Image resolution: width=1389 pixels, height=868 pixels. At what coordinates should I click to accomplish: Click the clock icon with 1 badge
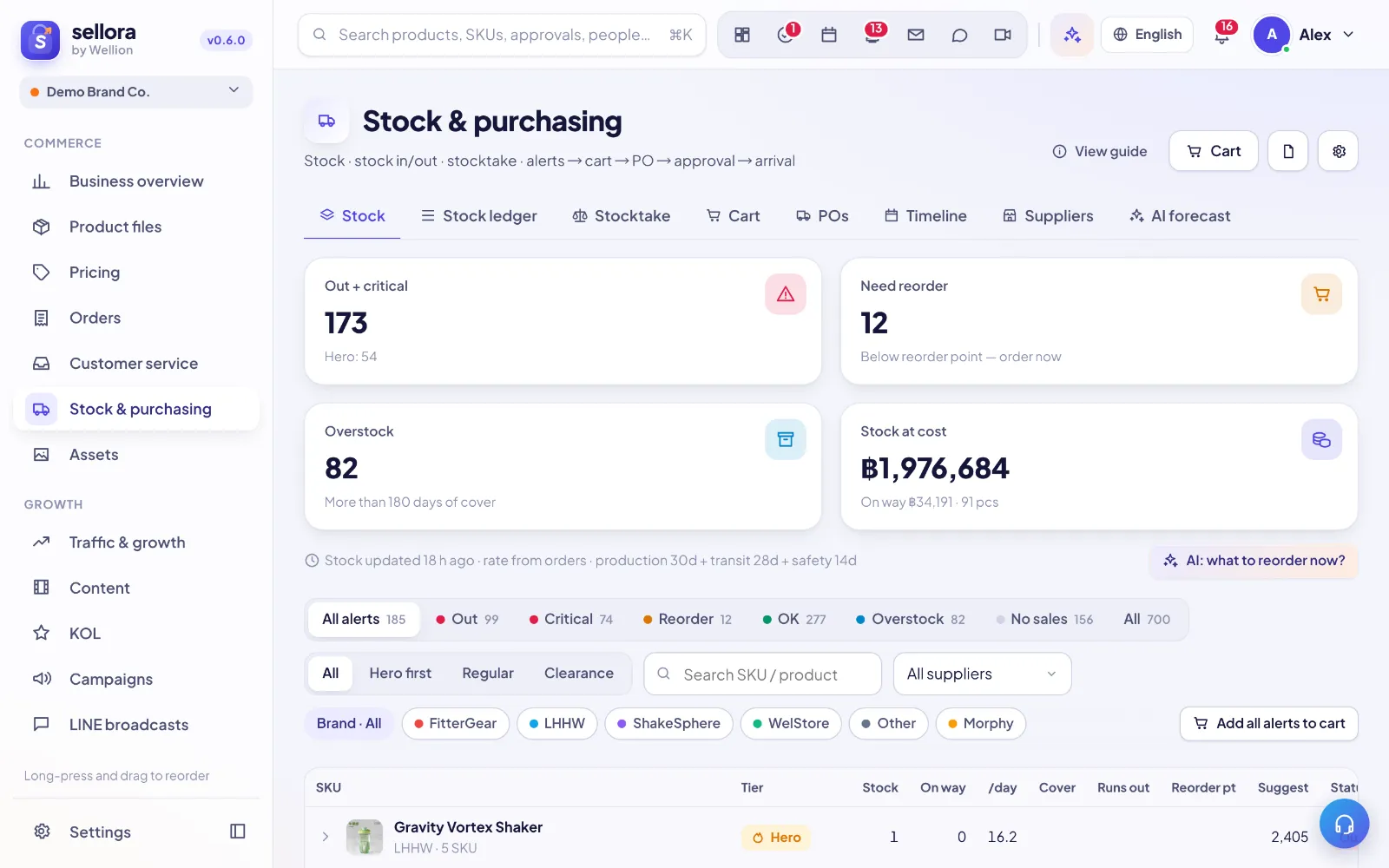pyautogui.click(x=786, y=35)
